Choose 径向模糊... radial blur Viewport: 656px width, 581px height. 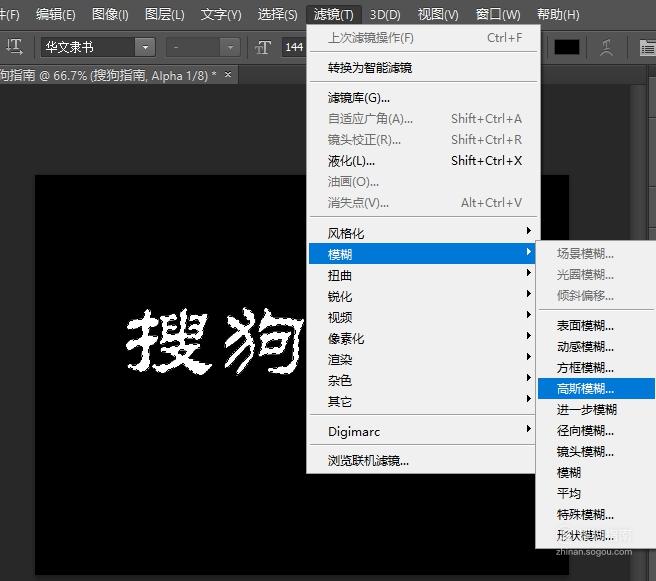tap(596, 430)
